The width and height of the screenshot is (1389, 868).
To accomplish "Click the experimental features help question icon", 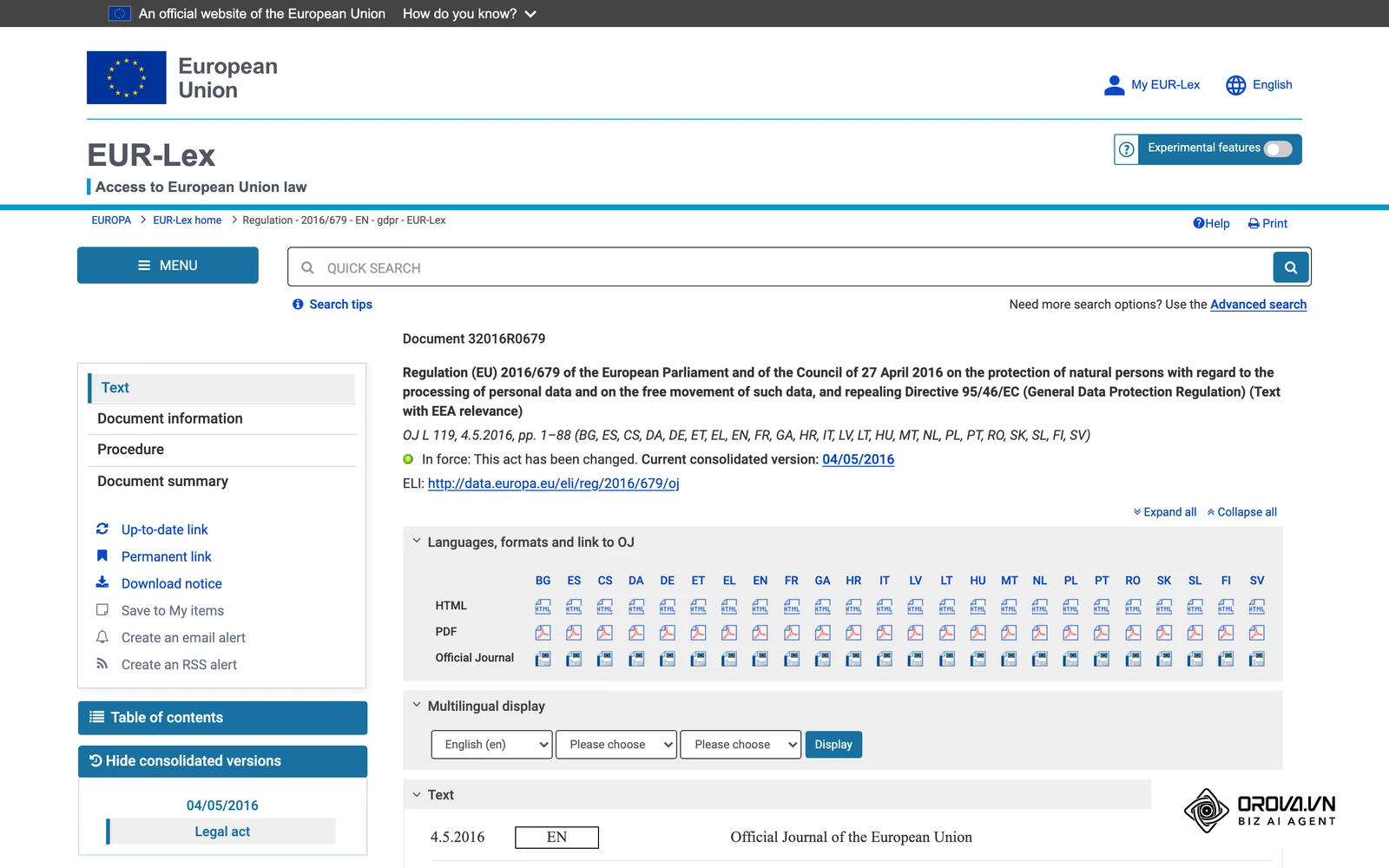I will pyautogui.click(x=1127, y=149).
